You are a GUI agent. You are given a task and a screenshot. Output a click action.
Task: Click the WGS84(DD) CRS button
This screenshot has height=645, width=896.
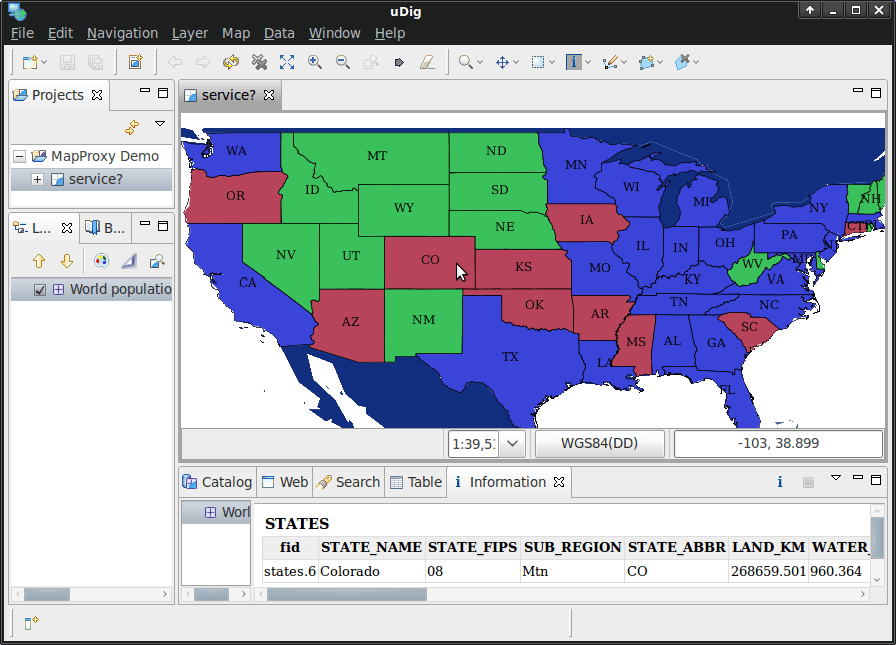point(599,443)
